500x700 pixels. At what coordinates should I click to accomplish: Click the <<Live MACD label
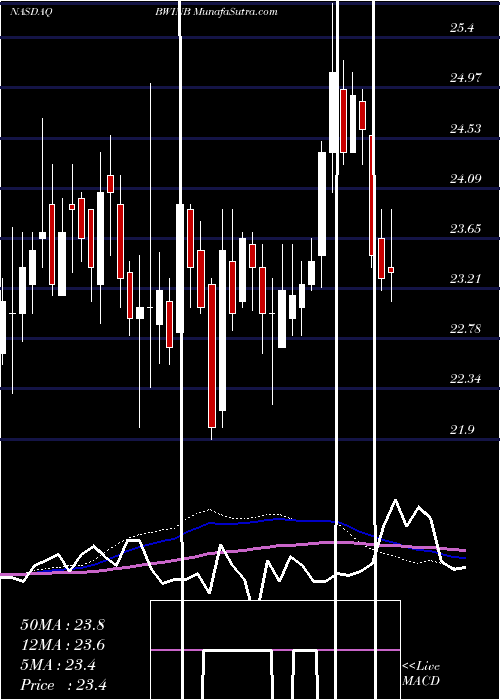tap(421, 674)
